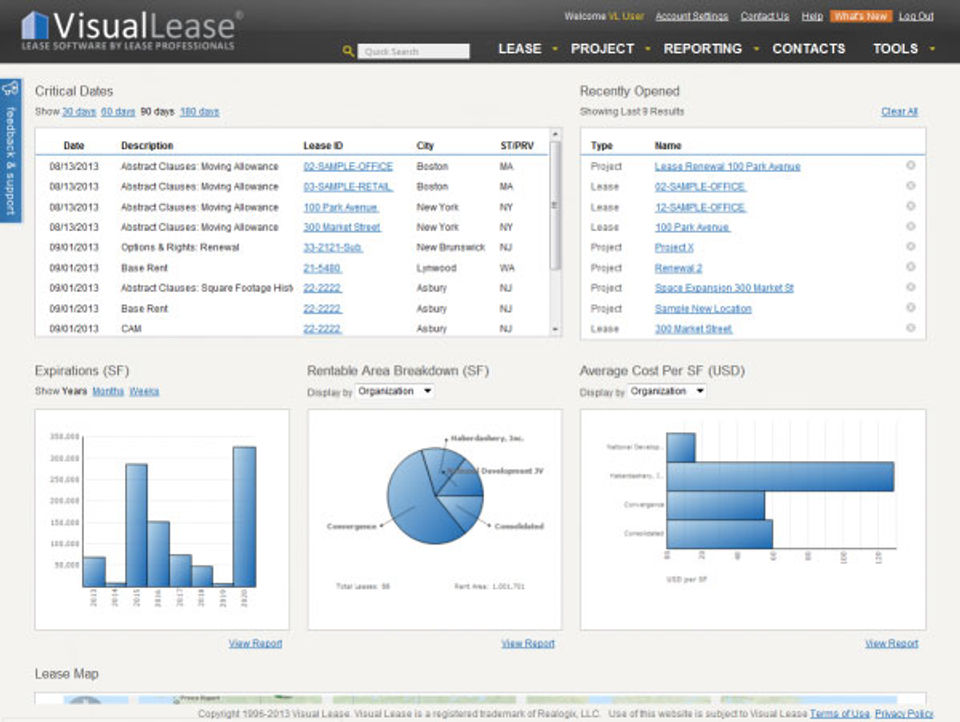
Task: Click the magnifier icon beside Quick Search
Action: click(x=348, y=51)
